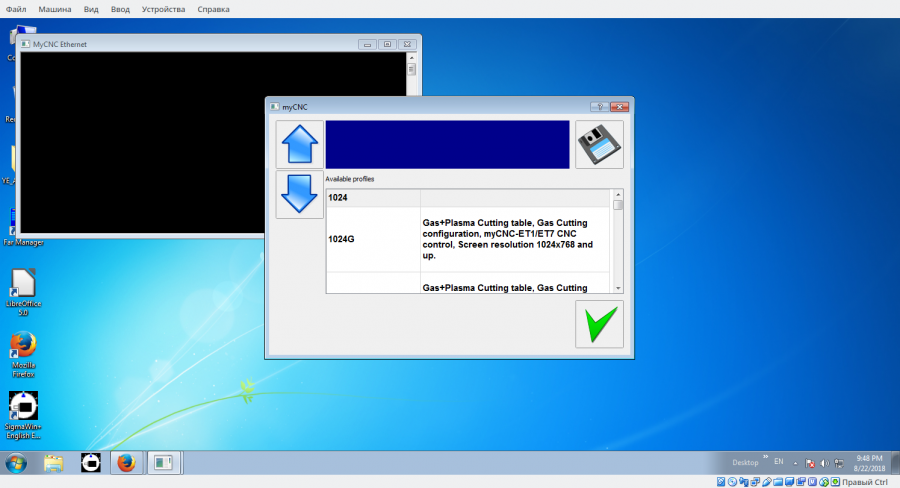
Task: Save profile with the floppy disk icon
Action: (599, 145)
